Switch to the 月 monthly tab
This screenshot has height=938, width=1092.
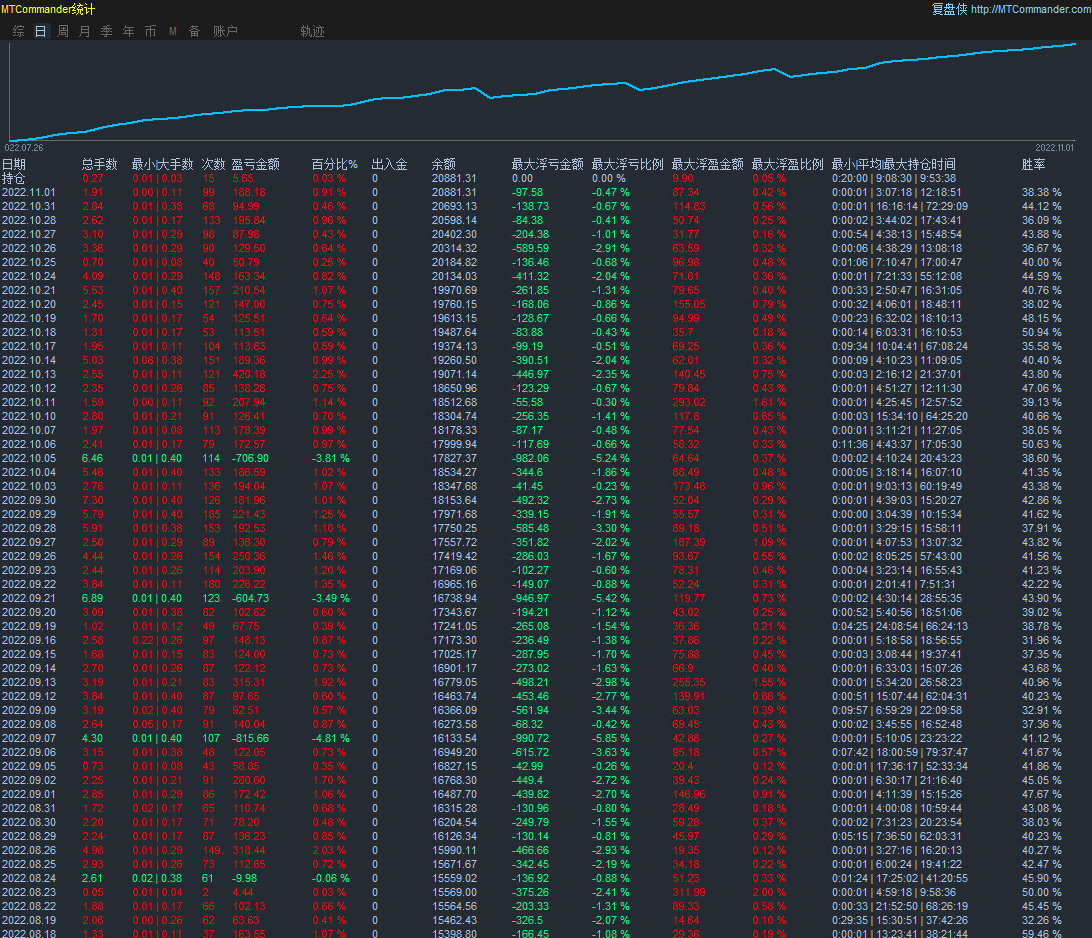(x=84, y=31)
